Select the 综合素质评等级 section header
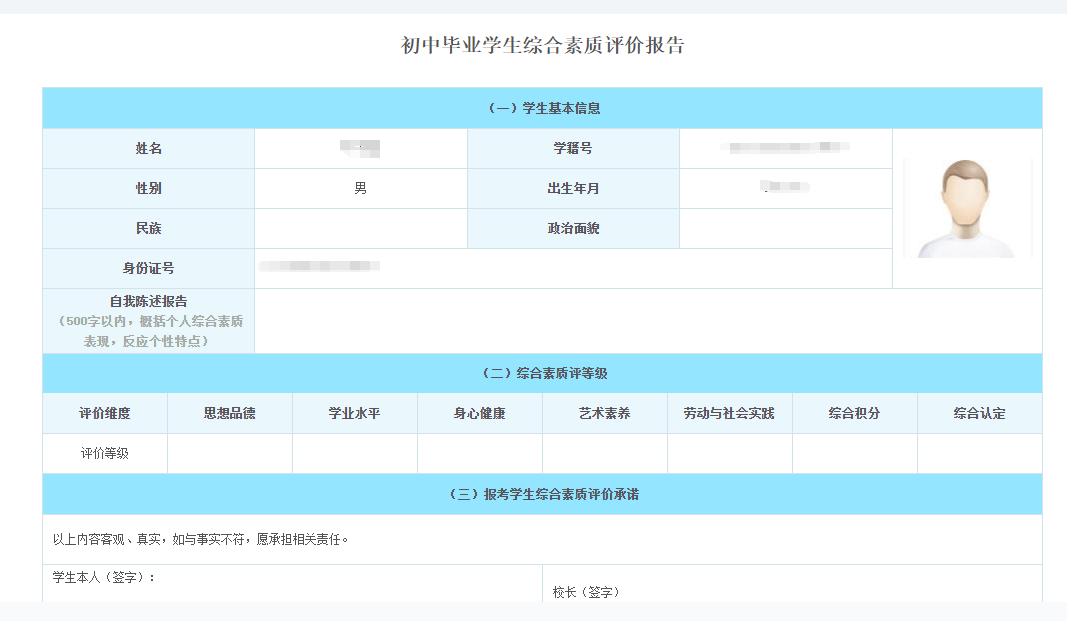 tap(542, 373)
